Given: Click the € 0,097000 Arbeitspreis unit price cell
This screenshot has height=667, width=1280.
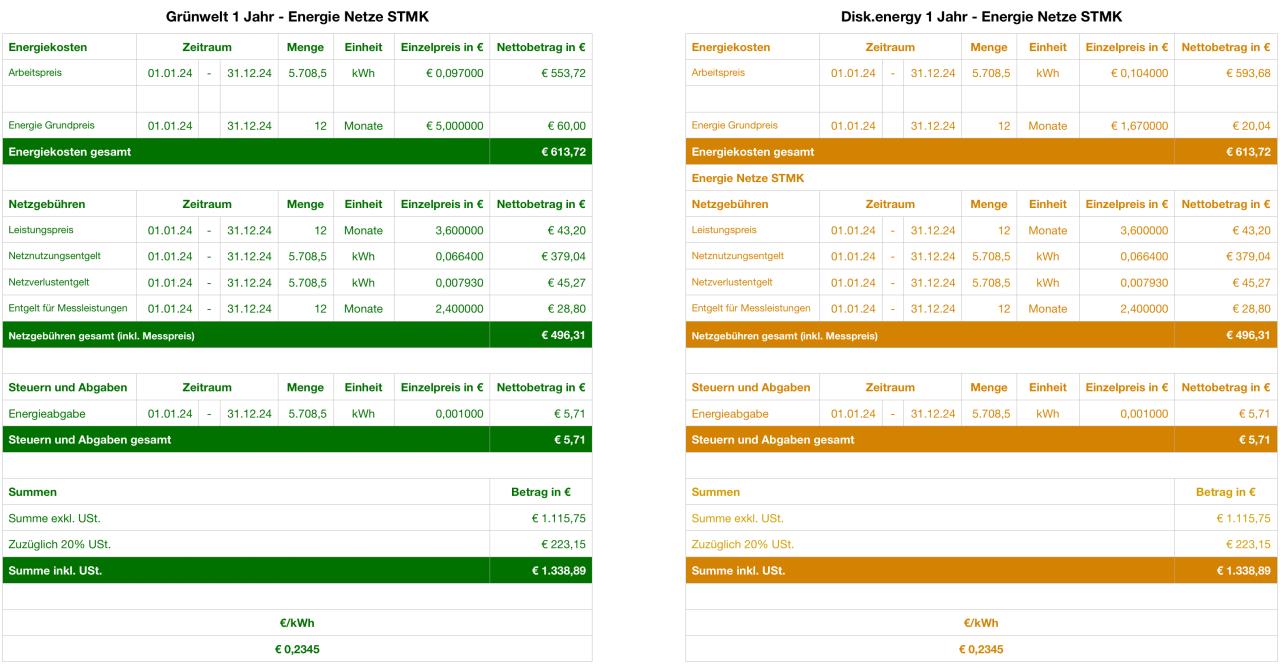Looking at the screenshot, I should (441, 73).
